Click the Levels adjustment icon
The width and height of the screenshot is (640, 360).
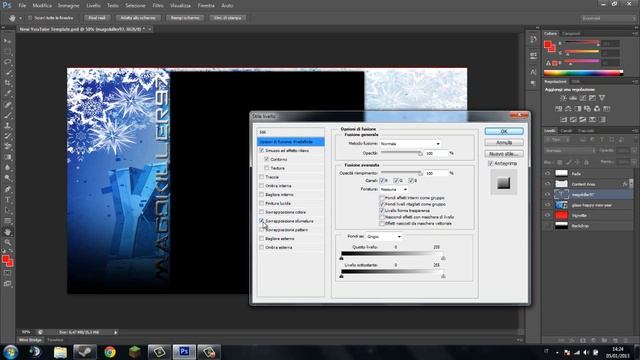click(573, 98)
